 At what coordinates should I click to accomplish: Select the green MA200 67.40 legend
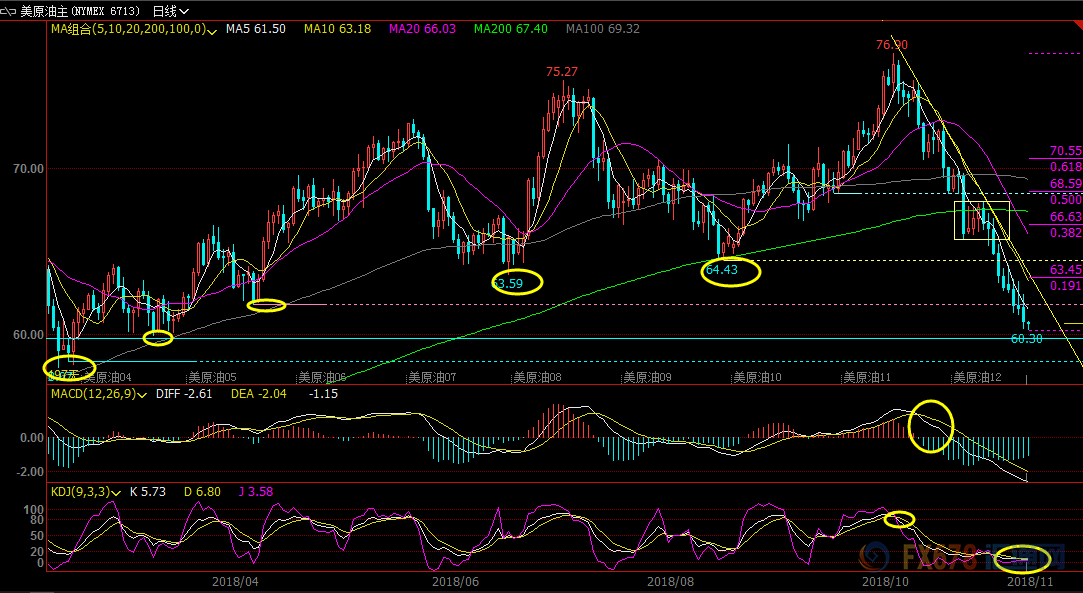[x=510, y=29]
